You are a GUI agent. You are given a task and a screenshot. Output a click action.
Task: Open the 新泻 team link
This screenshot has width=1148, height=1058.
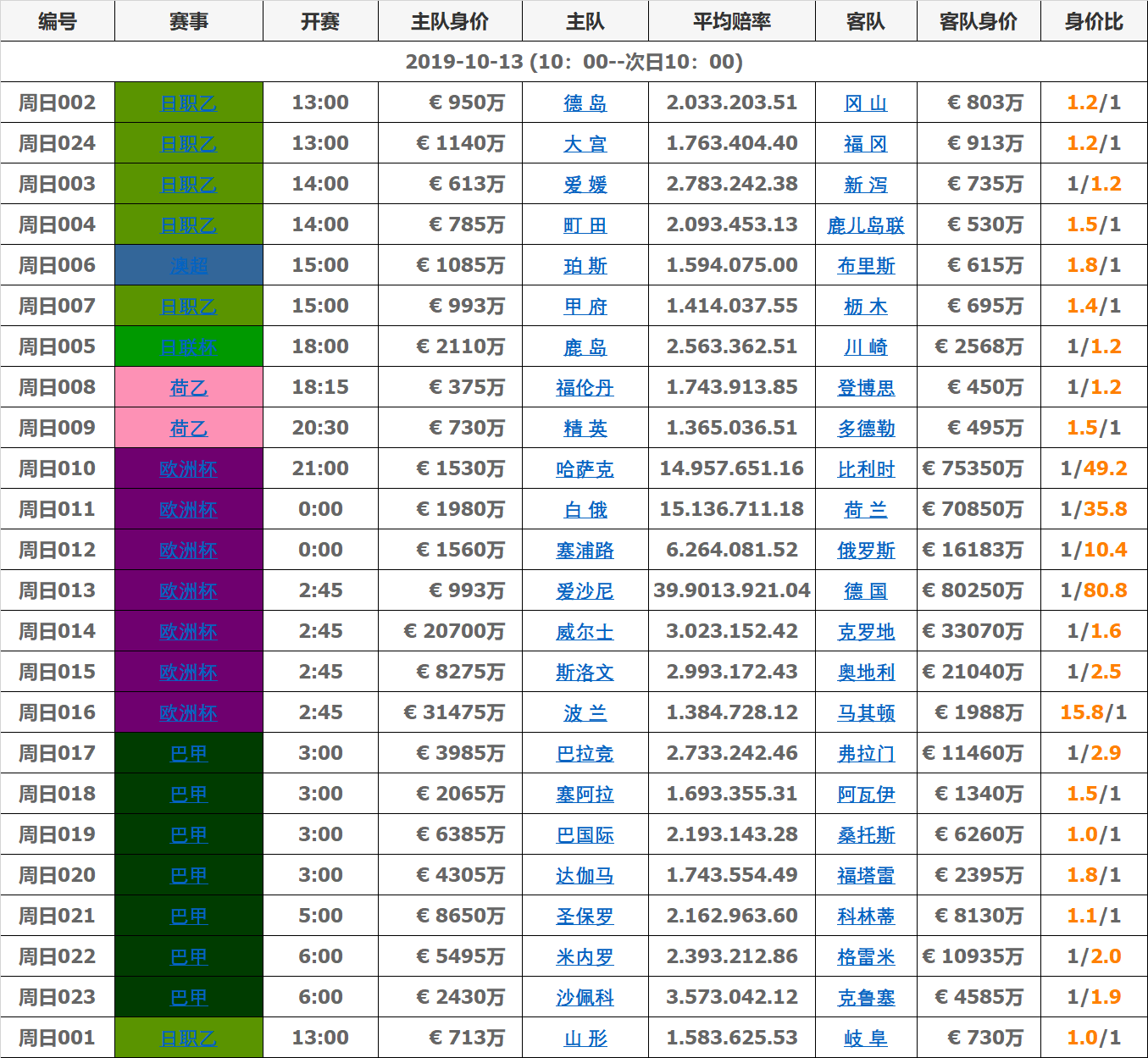pos(866,185)
